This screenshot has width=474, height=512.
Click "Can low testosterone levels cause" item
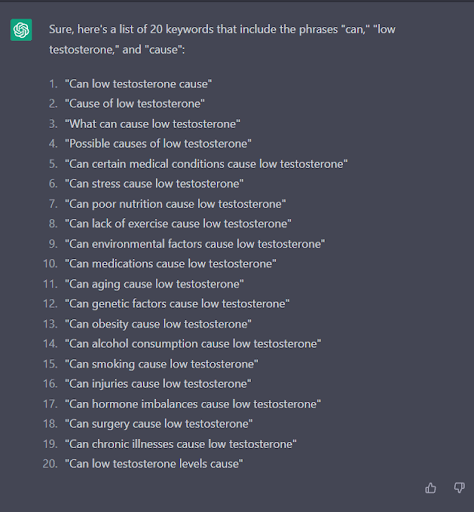point(154,464)
